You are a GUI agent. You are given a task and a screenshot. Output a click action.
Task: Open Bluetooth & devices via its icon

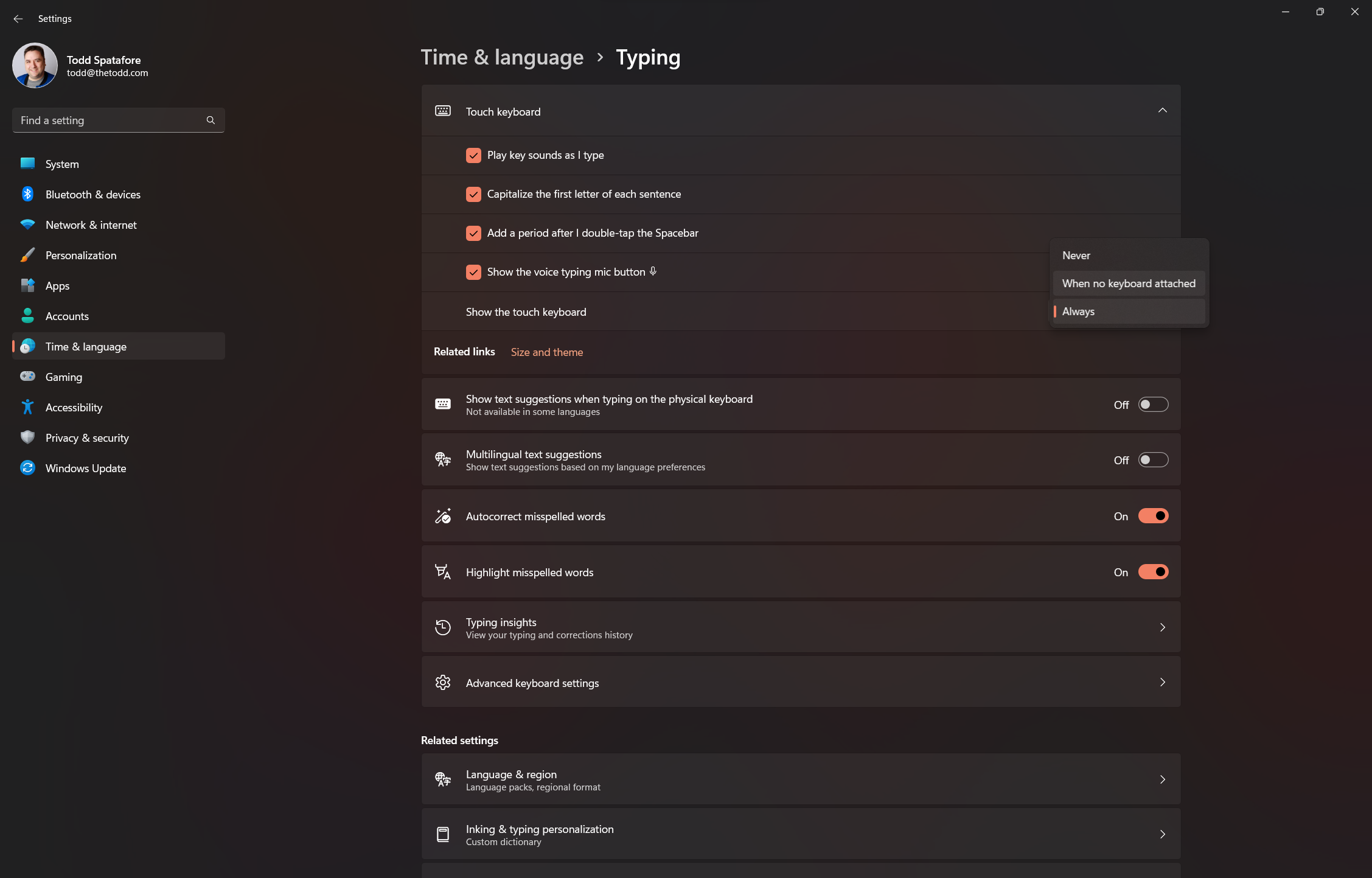tap(27, 194)
